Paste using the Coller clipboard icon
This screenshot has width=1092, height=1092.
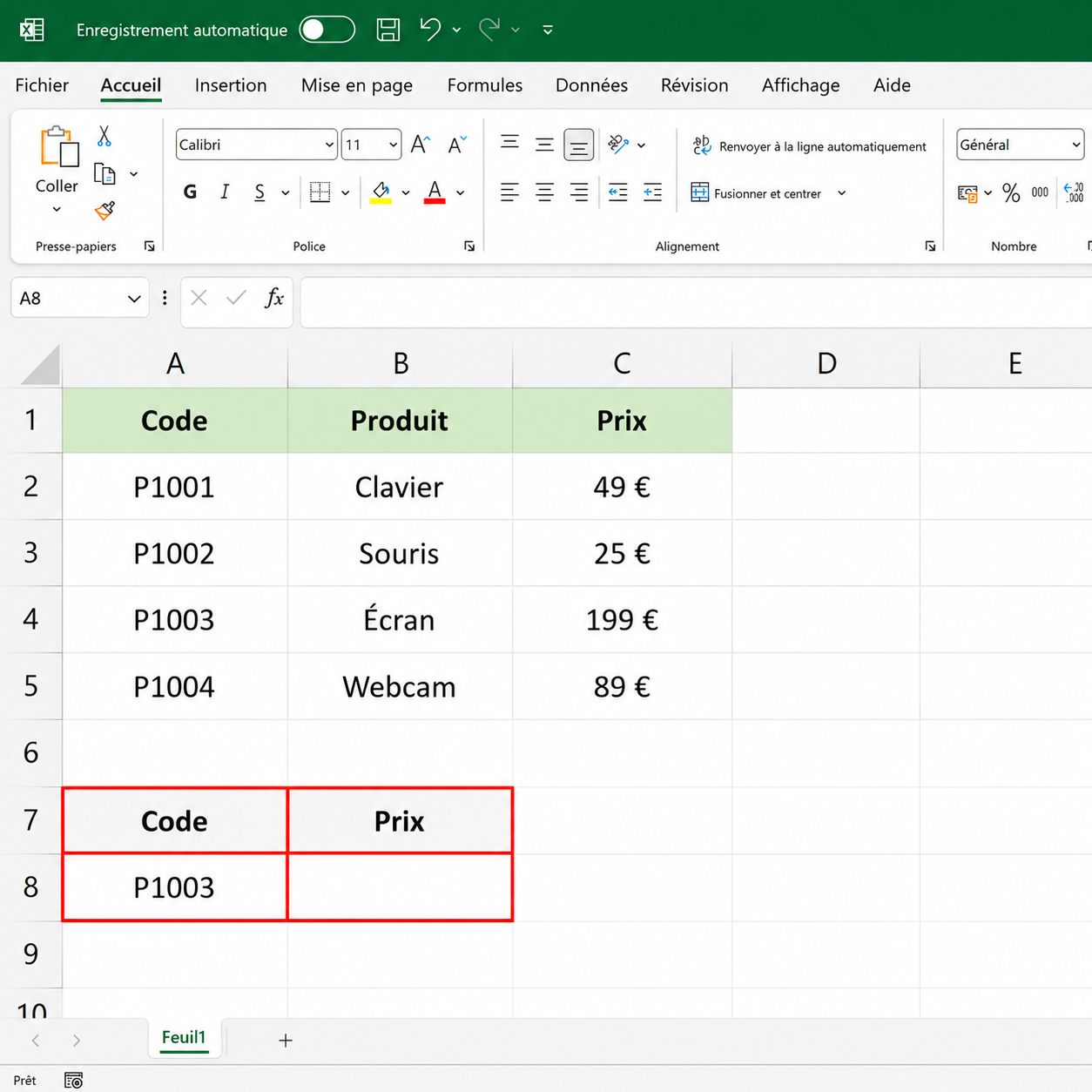(x=58, y=146)
